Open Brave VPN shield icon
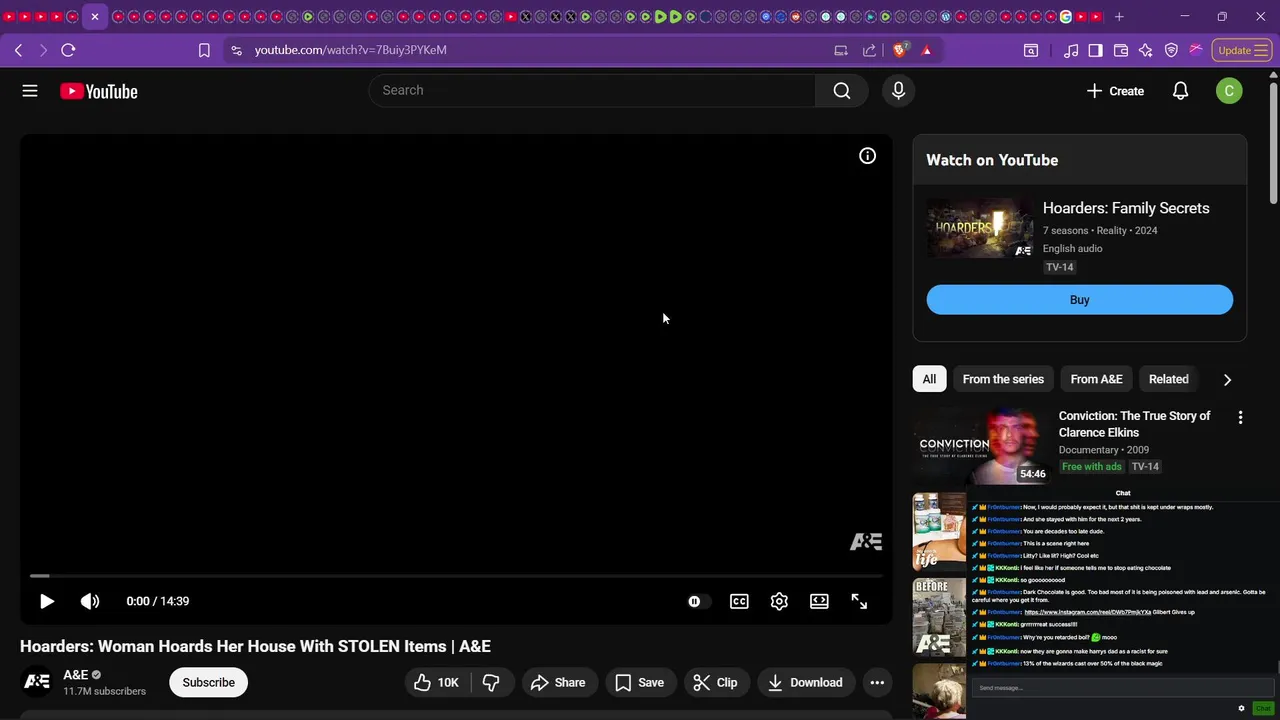 click(1171, 50)
